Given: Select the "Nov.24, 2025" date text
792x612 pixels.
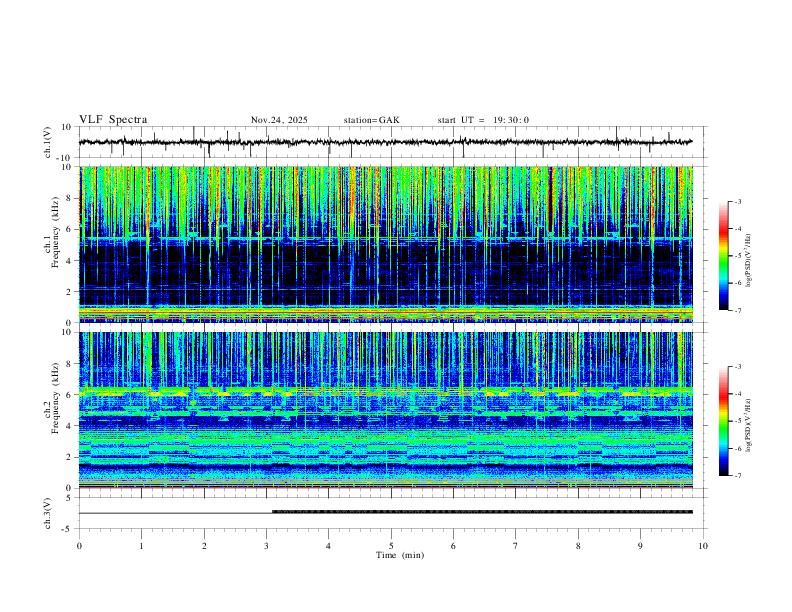Looking at the screenshot, I should pyautogui.click(x=279, y=120).
